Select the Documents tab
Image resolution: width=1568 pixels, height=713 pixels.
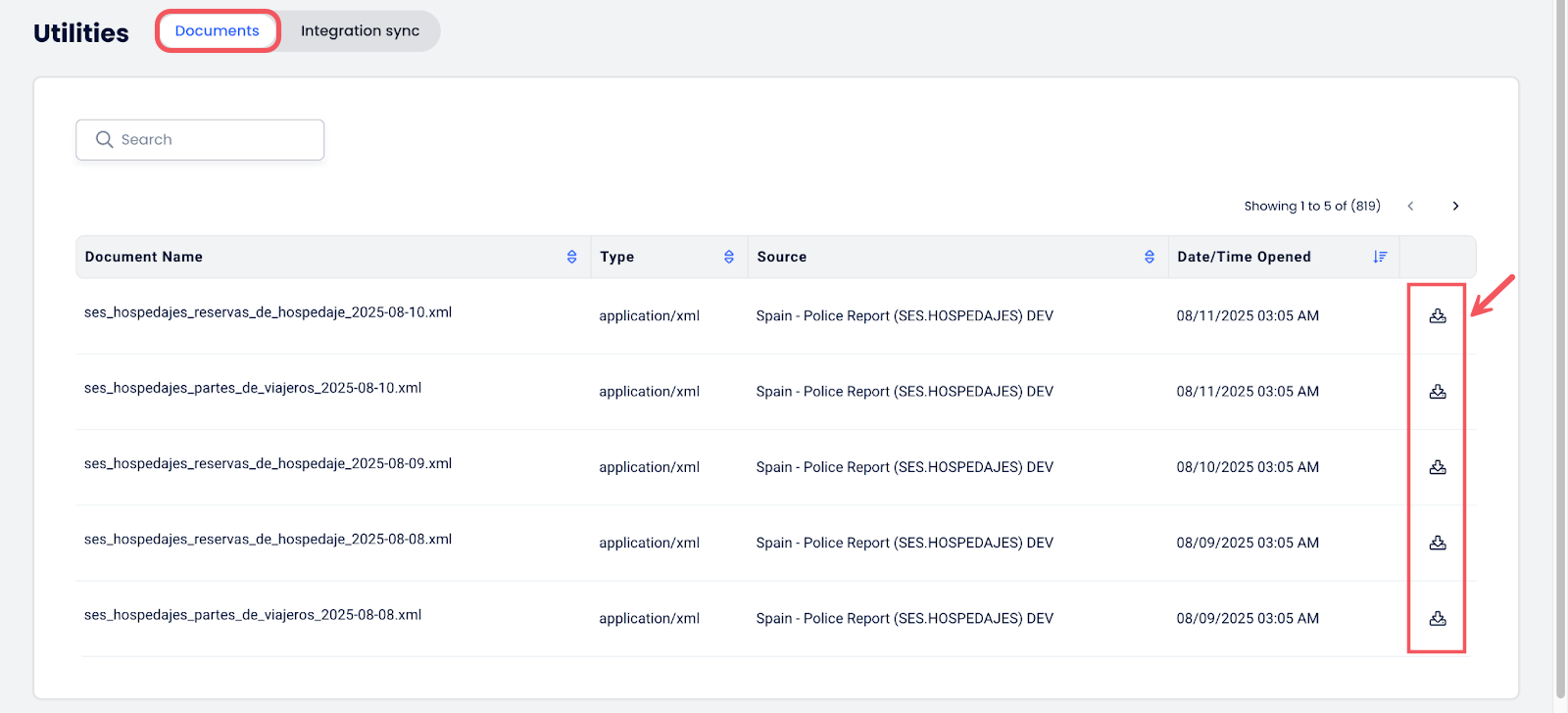pos(218,31)
